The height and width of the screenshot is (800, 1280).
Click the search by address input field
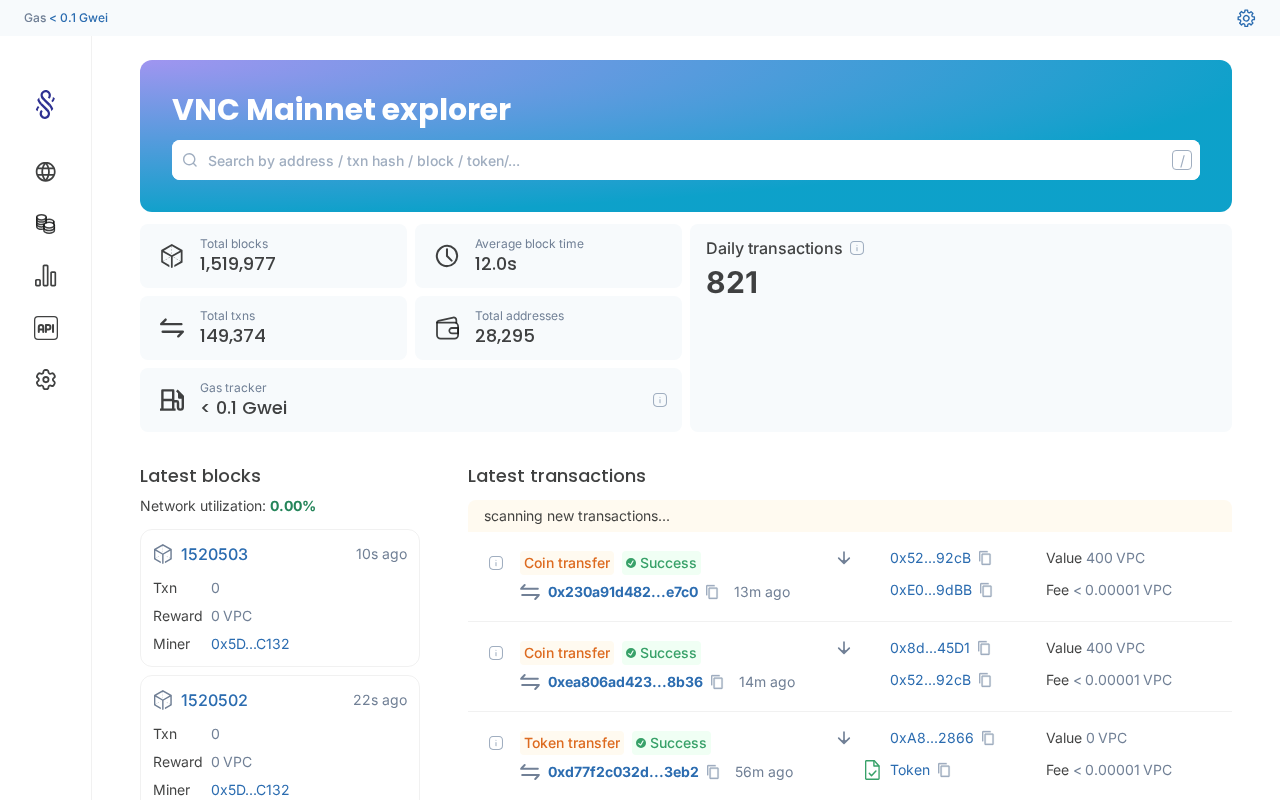pyautogui.click(x=680, y=160)
